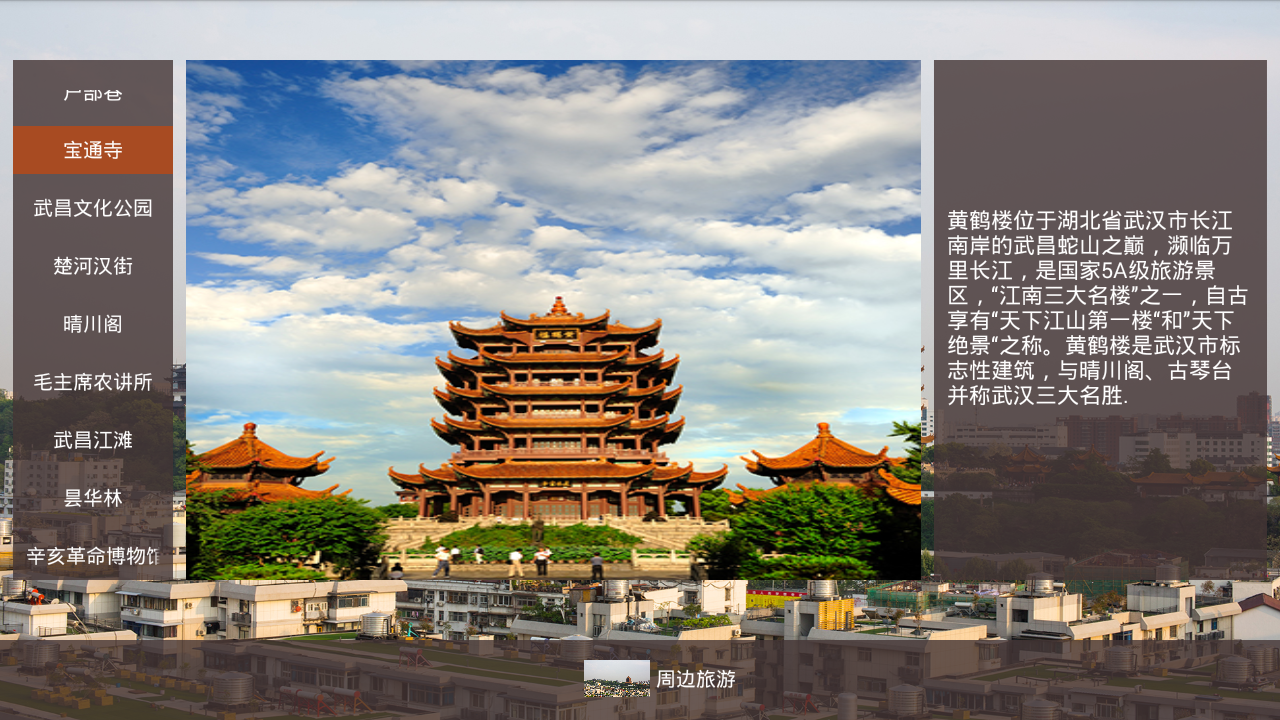1280x720 pixels.
Task: Select the 晴川阁 attraction
Action: click(x=93, y=324)
